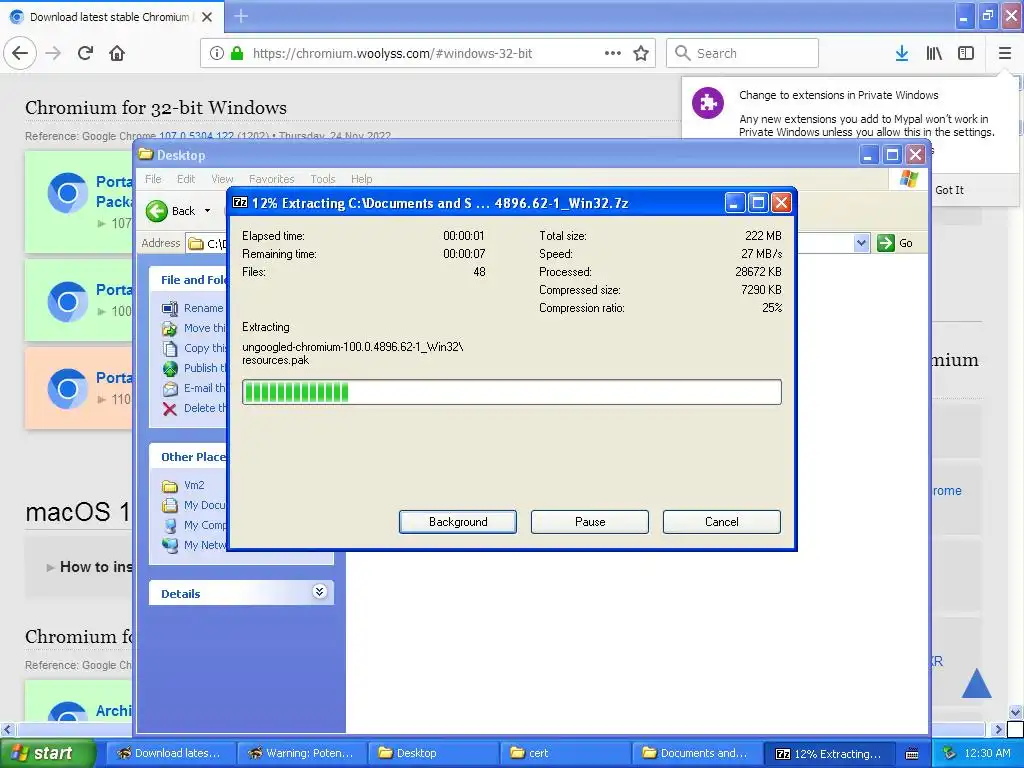This screenshot has height=768, width=1024.
Task: Click the Background button in 7-Zip dialog
Action: pyautogui.click(x=458, y=522)
